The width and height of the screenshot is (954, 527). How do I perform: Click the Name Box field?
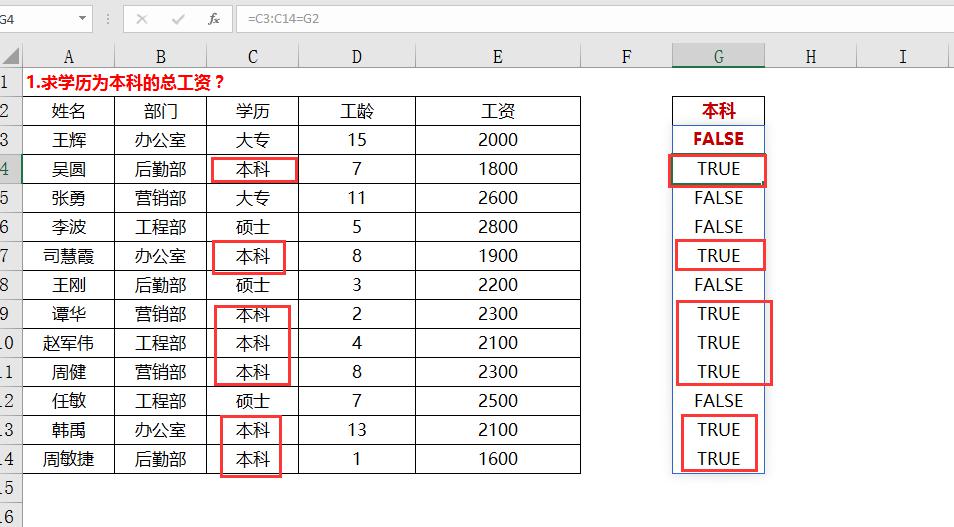point(37,19)
